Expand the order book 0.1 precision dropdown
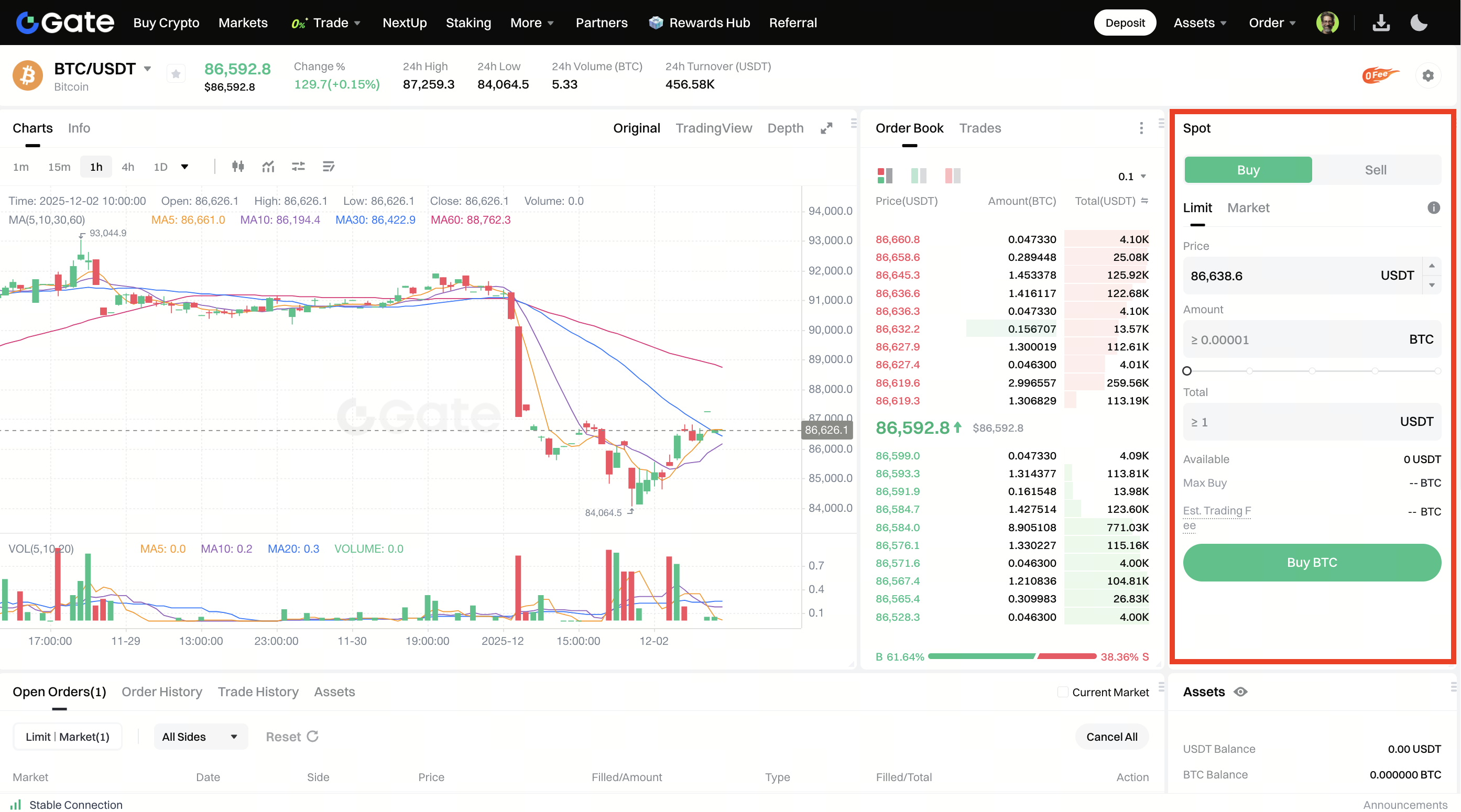 (x=1132, y=177)
